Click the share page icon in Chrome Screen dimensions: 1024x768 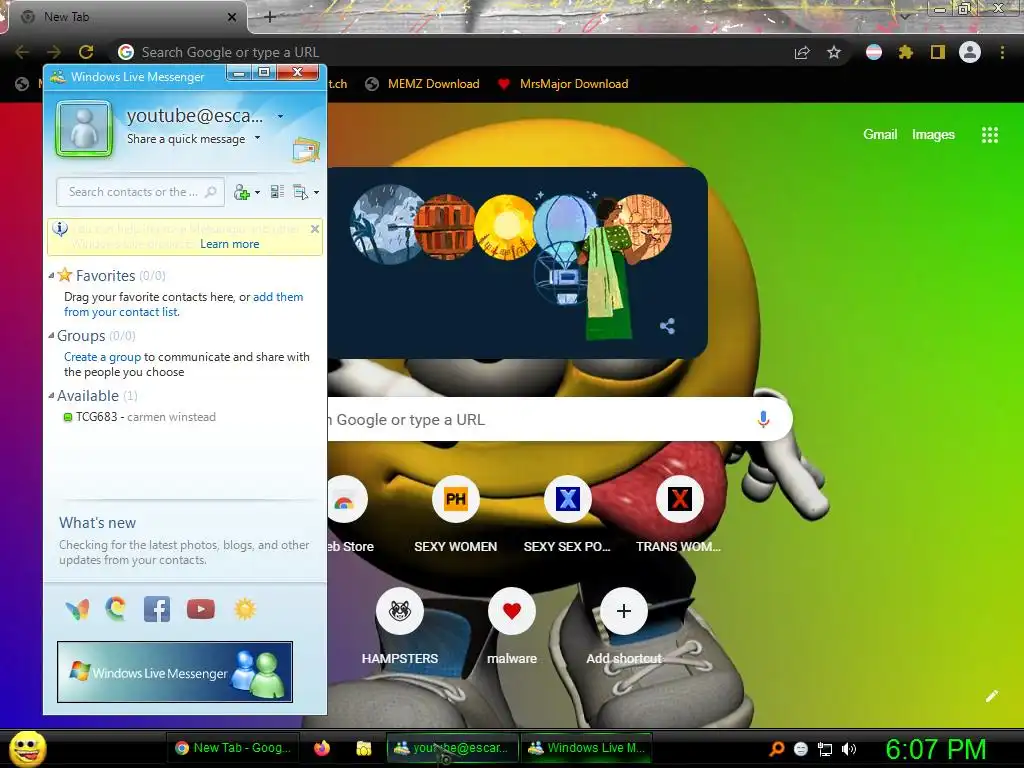(802, 52)
